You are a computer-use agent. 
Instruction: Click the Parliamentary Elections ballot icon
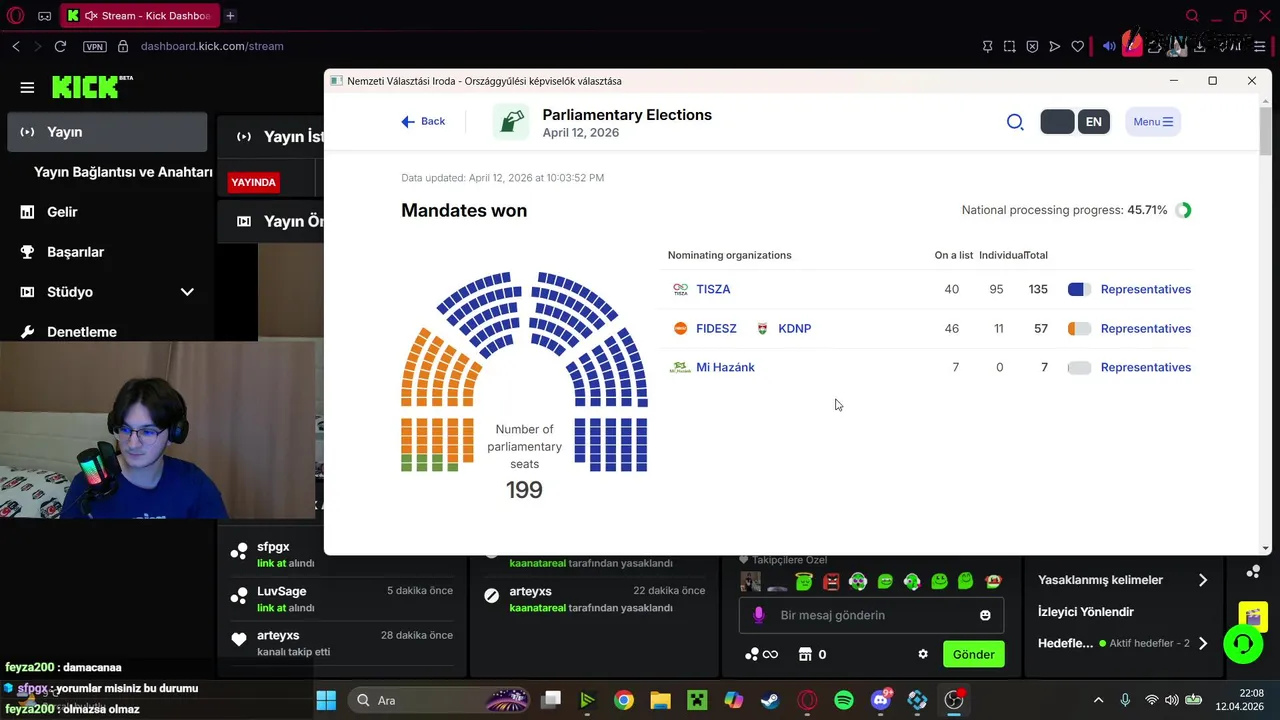point(511,122)
